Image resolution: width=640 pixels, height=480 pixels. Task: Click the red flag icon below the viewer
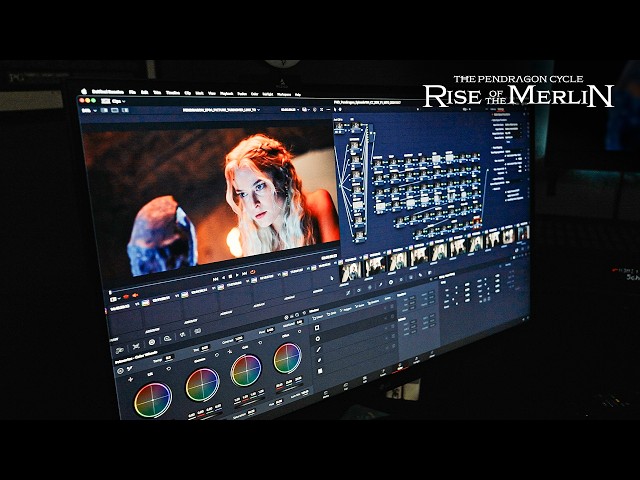click(126, 296)
